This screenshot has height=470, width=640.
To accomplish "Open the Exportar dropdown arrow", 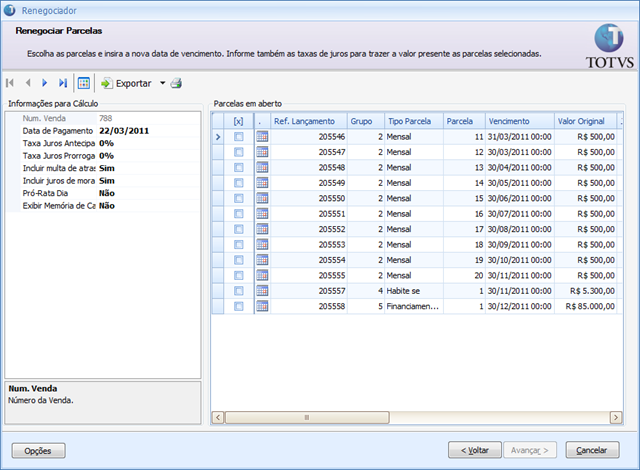I will pos(162,83).
